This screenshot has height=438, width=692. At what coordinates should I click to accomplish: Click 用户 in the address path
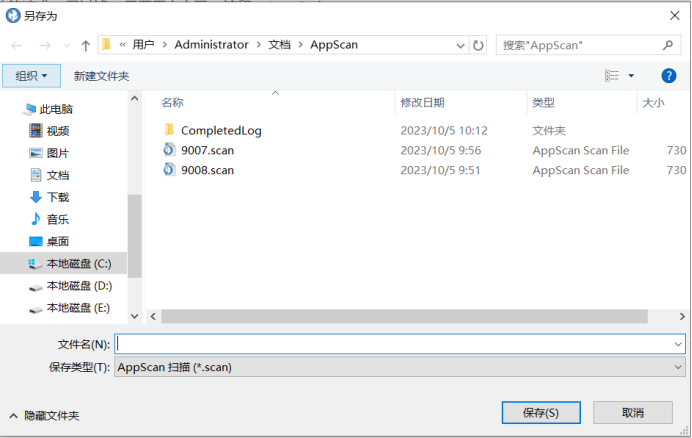[x=143, y=45]
